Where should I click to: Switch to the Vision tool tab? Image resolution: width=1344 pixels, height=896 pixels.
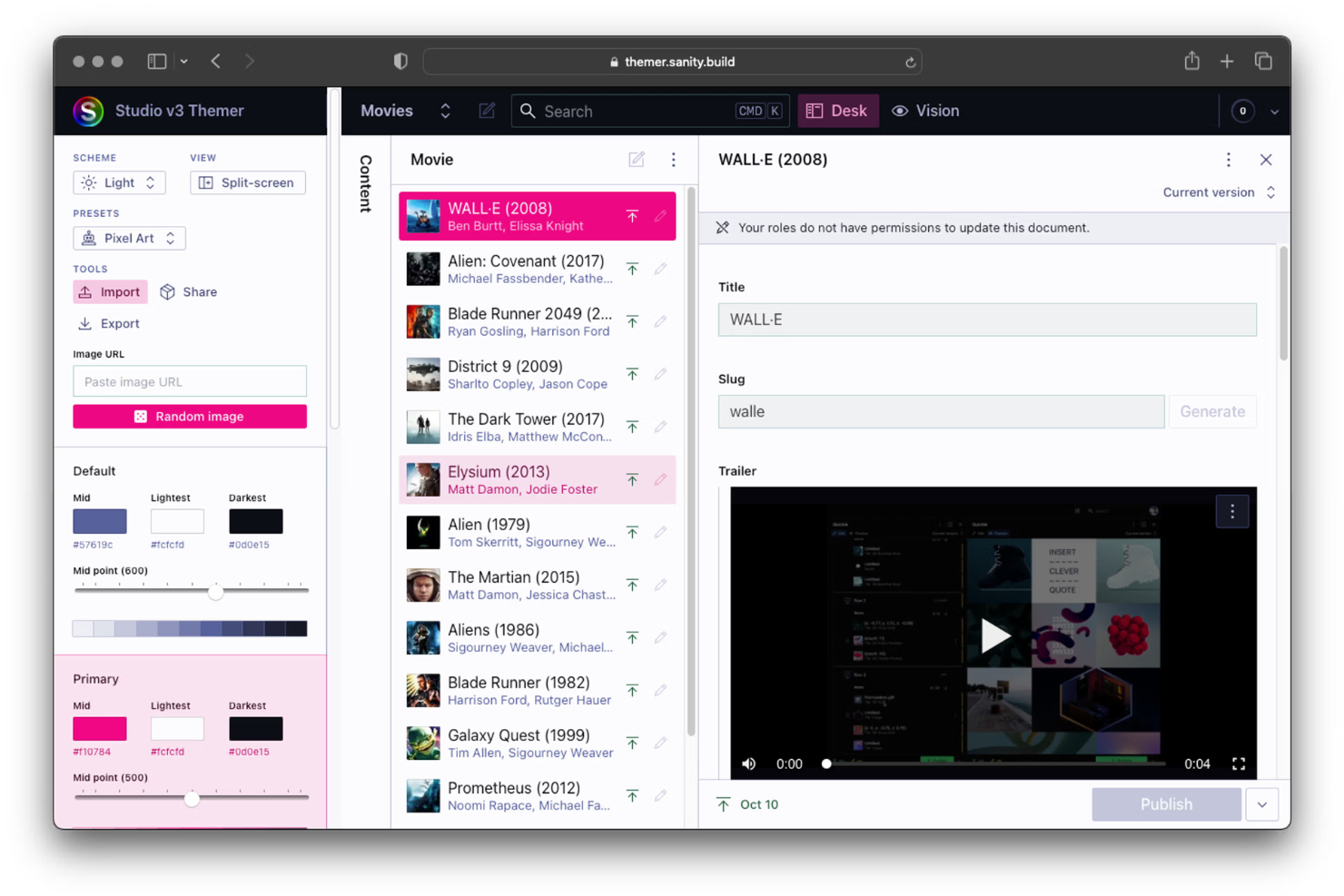(x=925, y=111)
